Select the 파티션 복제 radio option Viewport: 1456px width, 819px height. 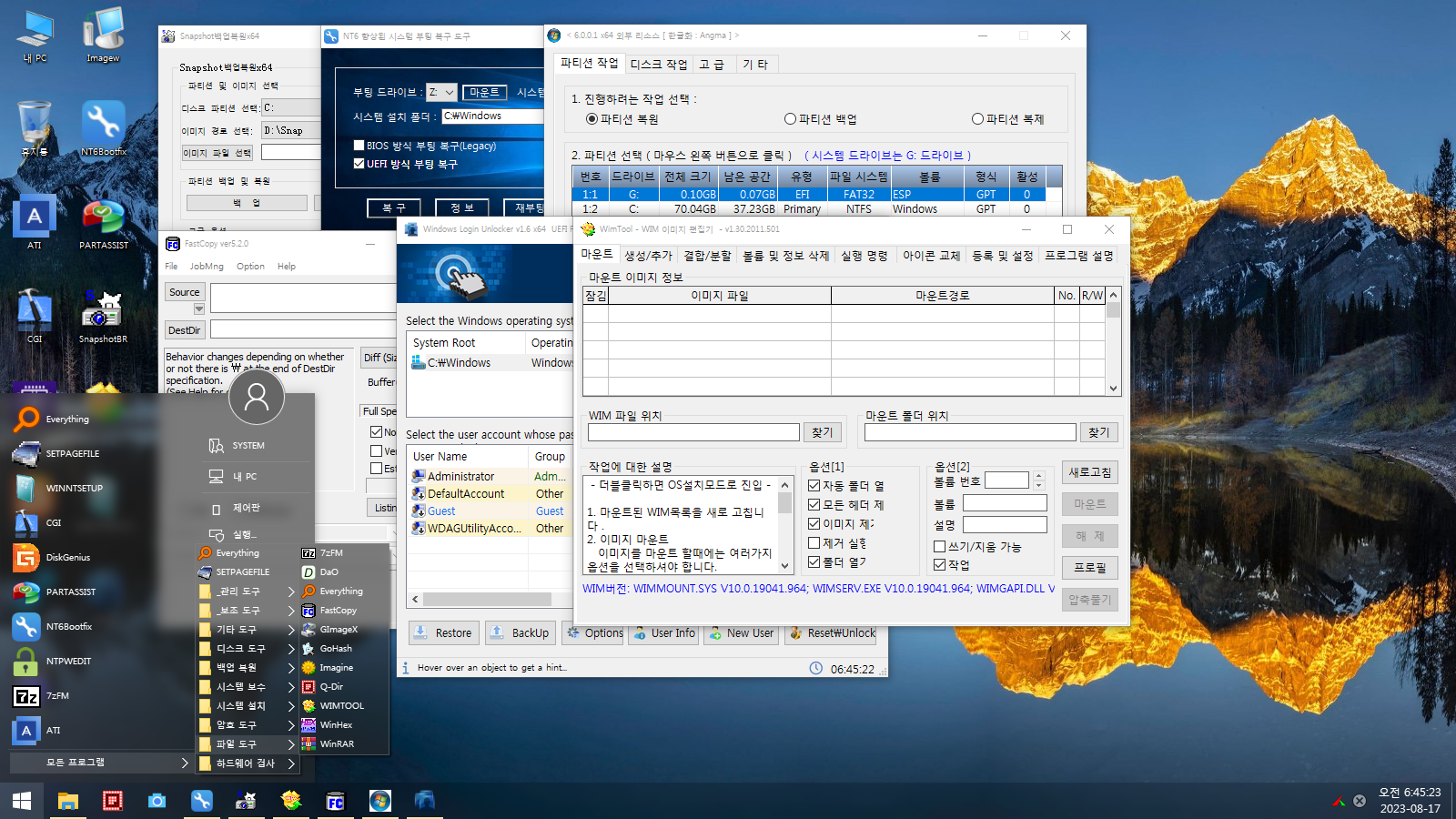pos(1007,119)
